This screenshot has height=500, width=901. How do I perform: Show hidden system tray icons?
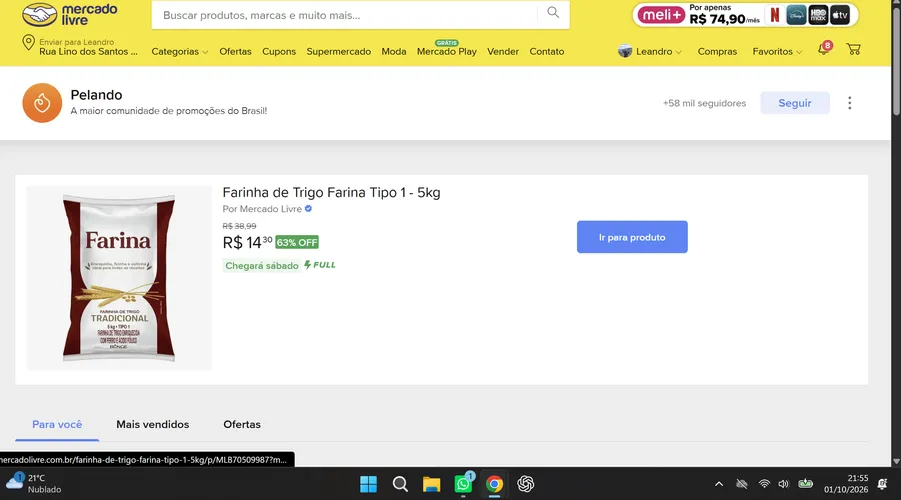(x=718, y=484)
